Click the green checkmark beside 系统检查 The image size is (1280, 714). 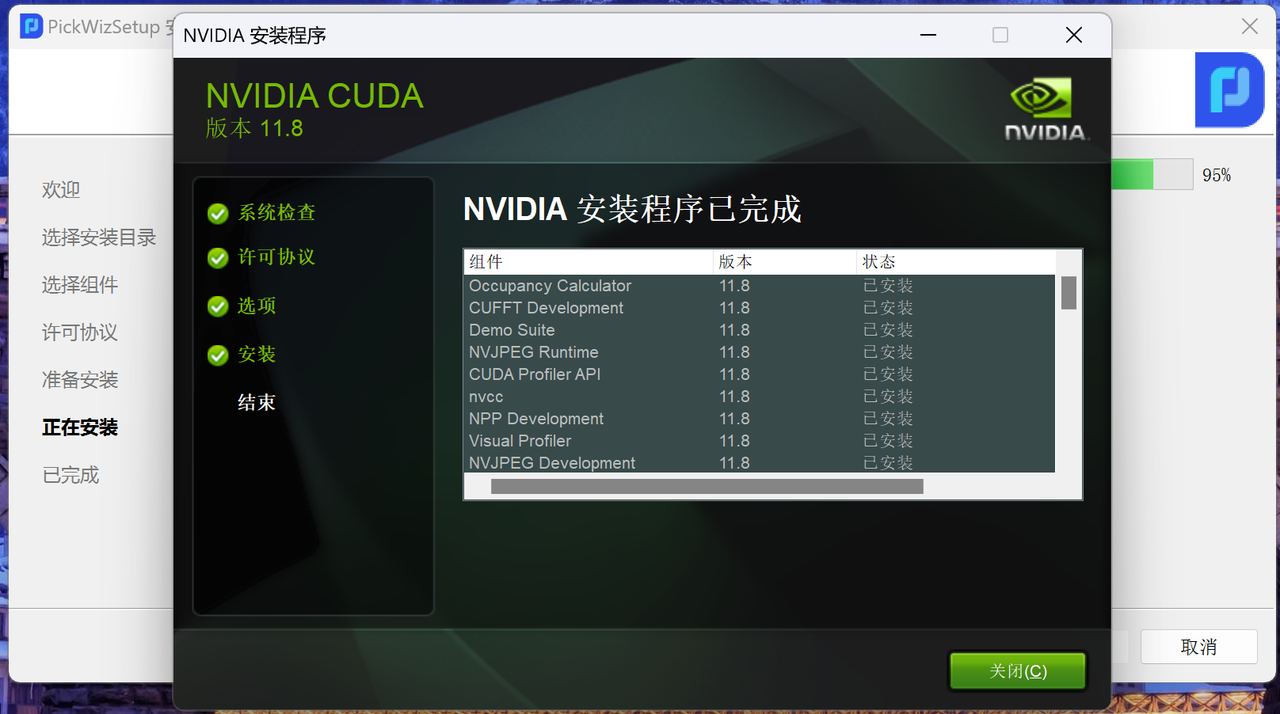pos(217,214)
